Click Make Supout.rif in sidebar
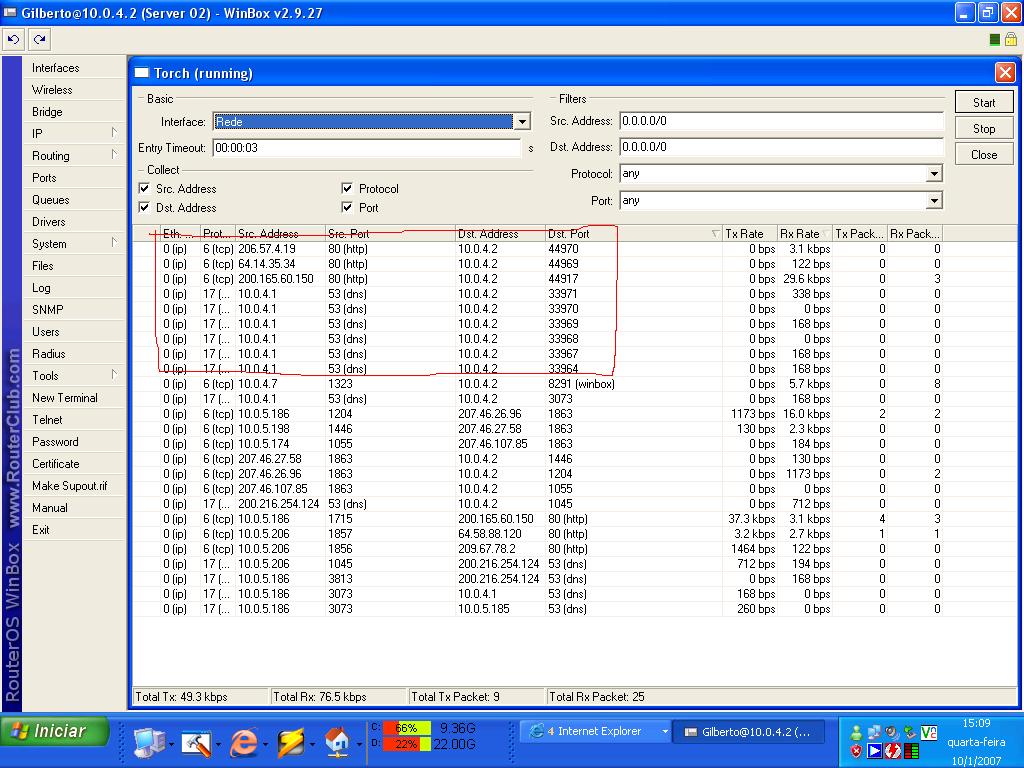 74,486
